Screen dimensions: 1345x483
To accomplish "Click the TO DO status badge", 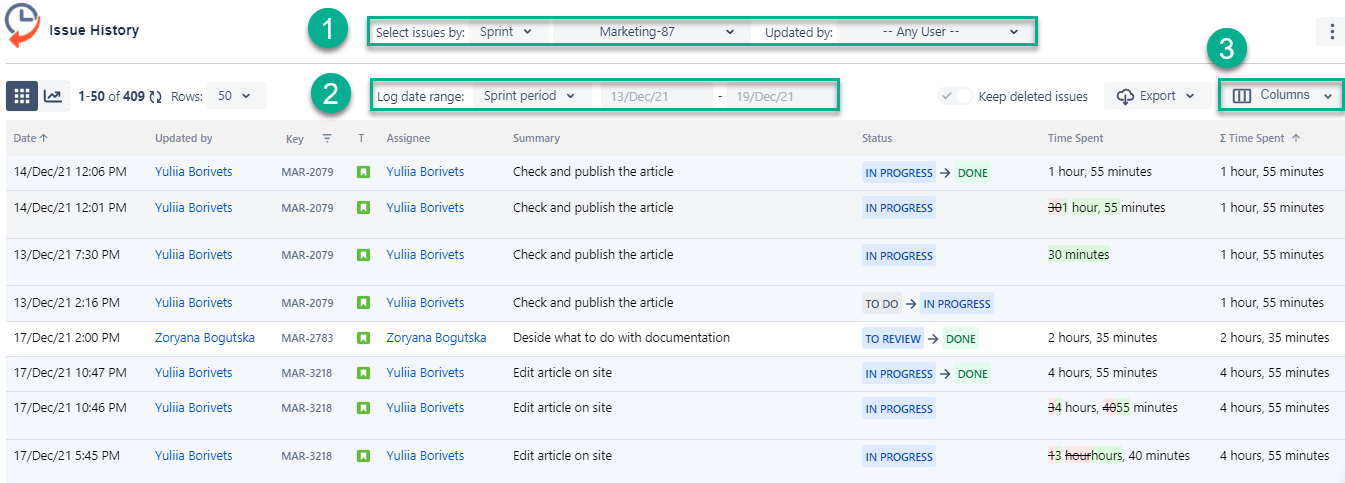I will 882,304.
